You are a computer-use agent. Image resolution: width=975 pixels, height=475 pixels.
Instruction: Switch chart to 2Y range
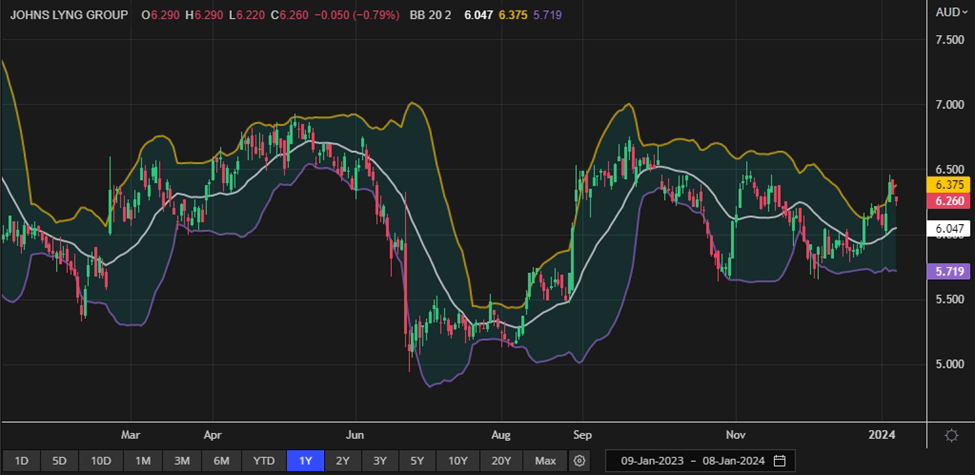point(343,461)
